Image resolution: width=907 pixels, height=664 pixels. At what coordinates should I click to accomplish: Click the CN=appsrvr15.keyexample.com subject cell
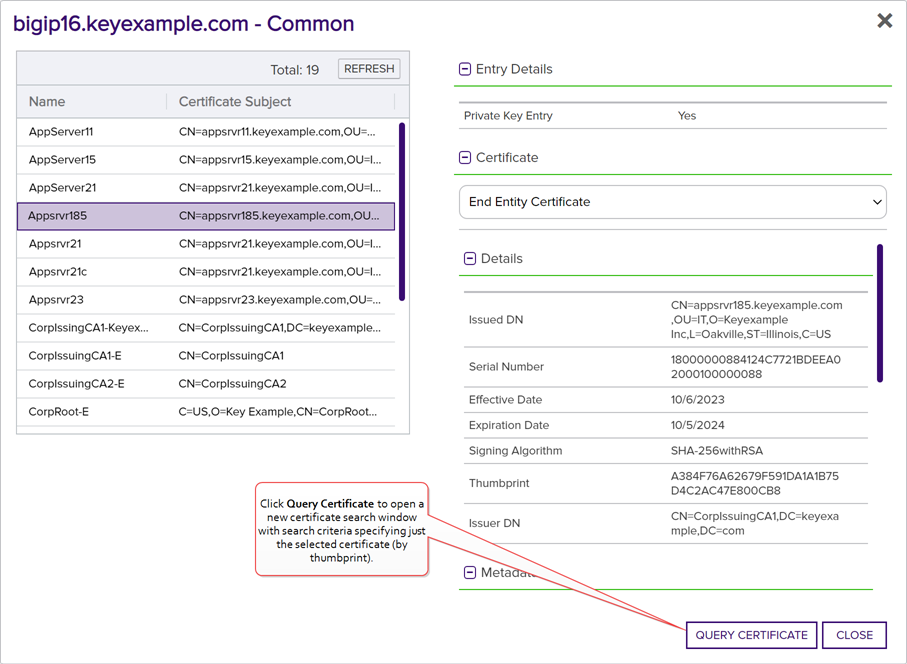280,160
